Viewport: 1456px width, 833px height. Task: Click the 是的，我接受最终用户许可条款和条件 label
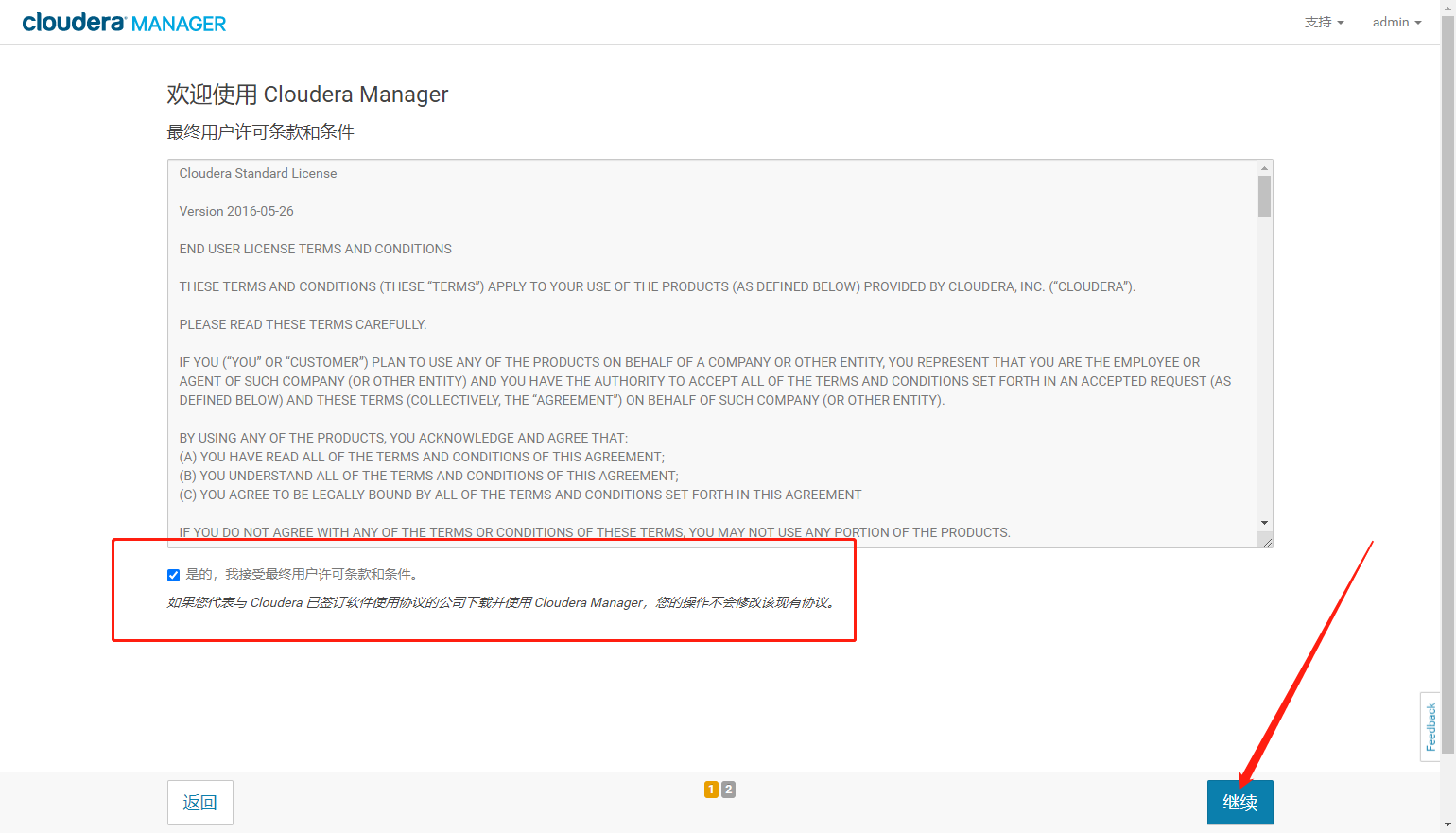click(x=301, y=574)
